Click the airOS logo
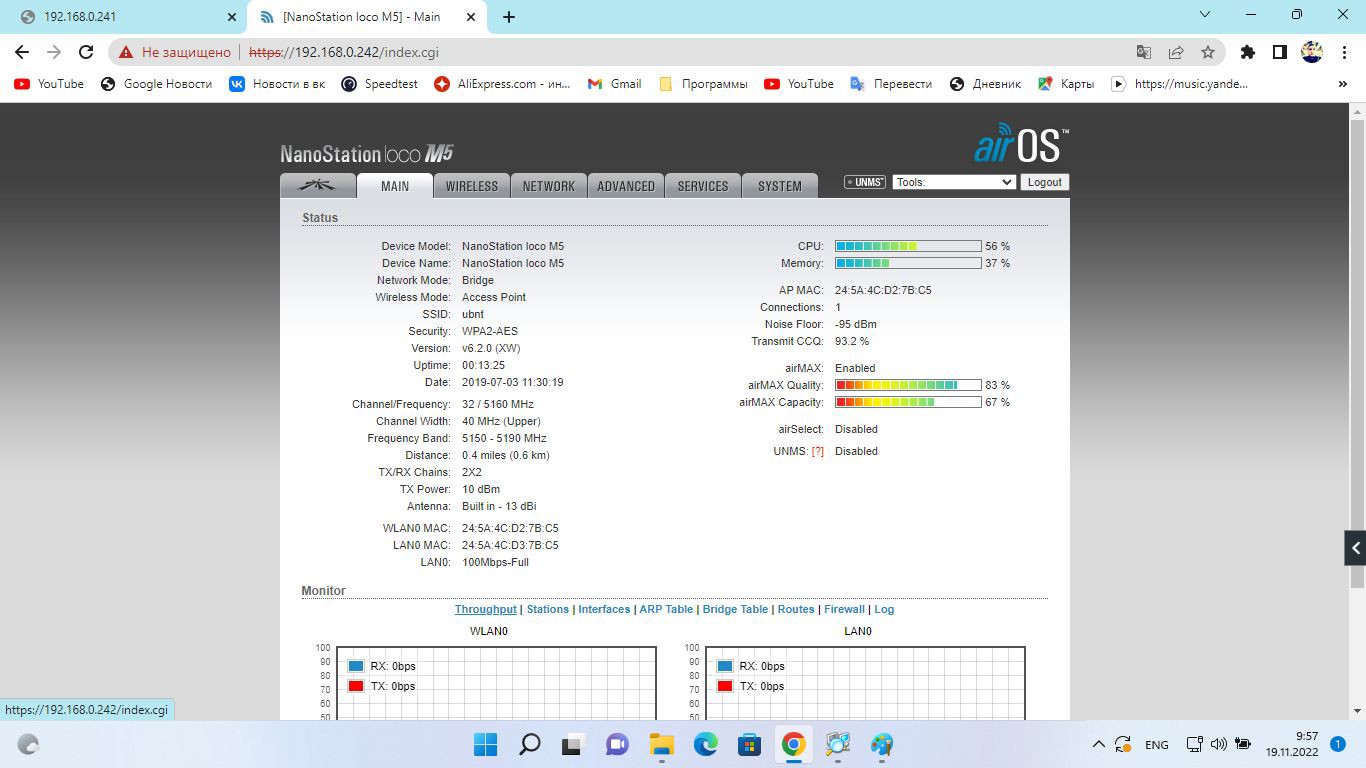This screenshot has width=1366, height=768. pos(1021,144)
